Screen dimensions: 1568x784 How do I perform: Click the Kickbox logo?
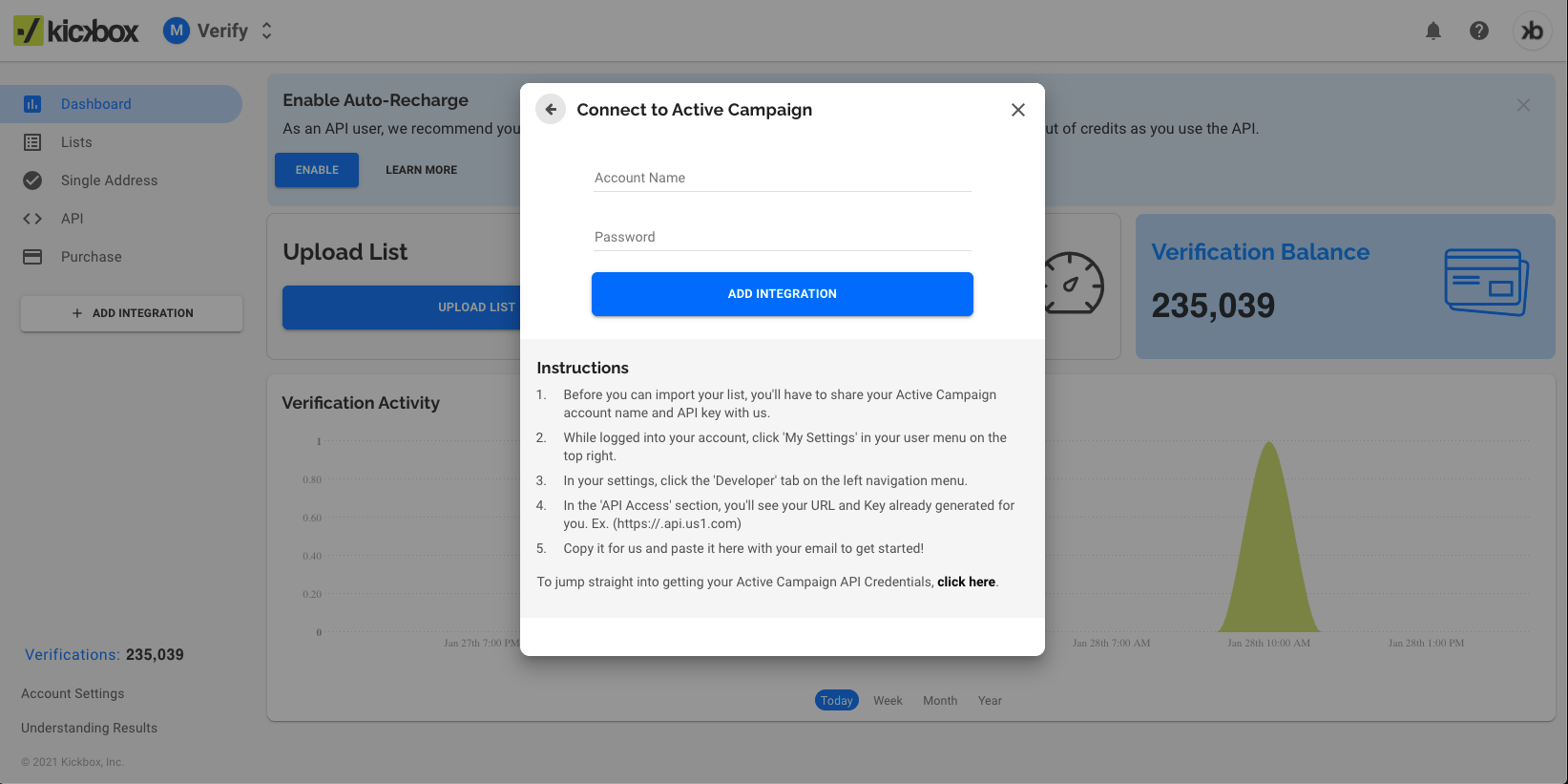point(76,31)
